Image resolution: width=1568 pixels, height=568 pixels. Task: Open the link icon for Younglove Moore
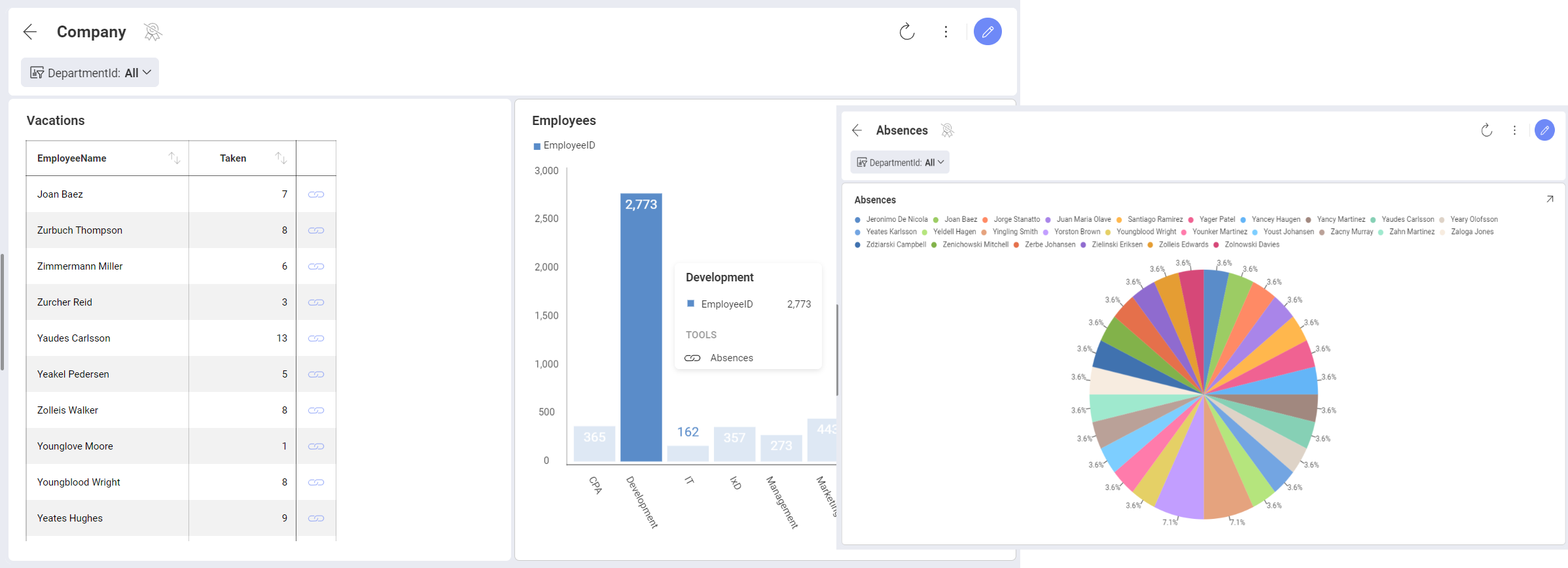pos(316,446)
